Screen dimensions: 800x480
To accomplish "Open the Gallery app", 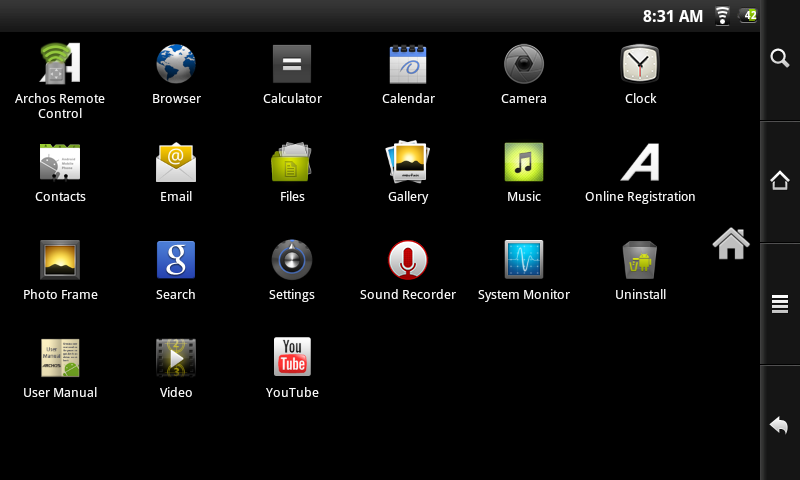I will coord(408,163).
